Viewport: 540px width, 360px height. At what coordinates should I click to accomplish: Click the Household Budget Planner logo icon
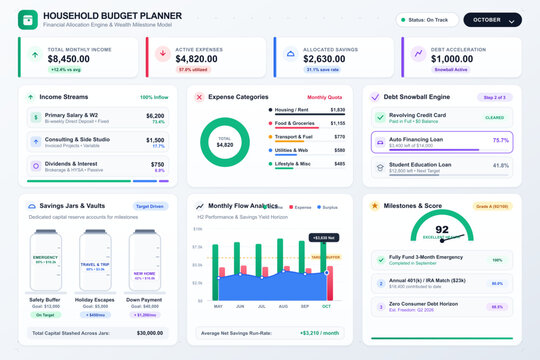tap(28, 20)
